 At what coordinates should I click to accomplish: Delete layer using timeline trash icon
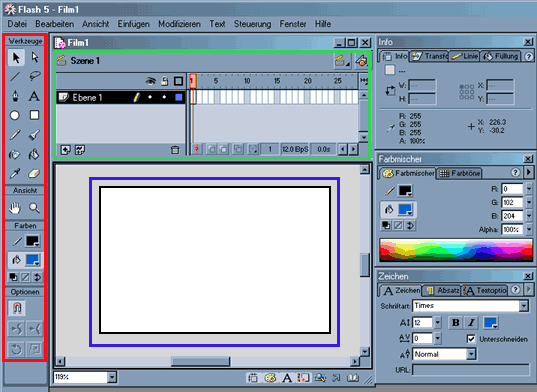pos(175,150)
